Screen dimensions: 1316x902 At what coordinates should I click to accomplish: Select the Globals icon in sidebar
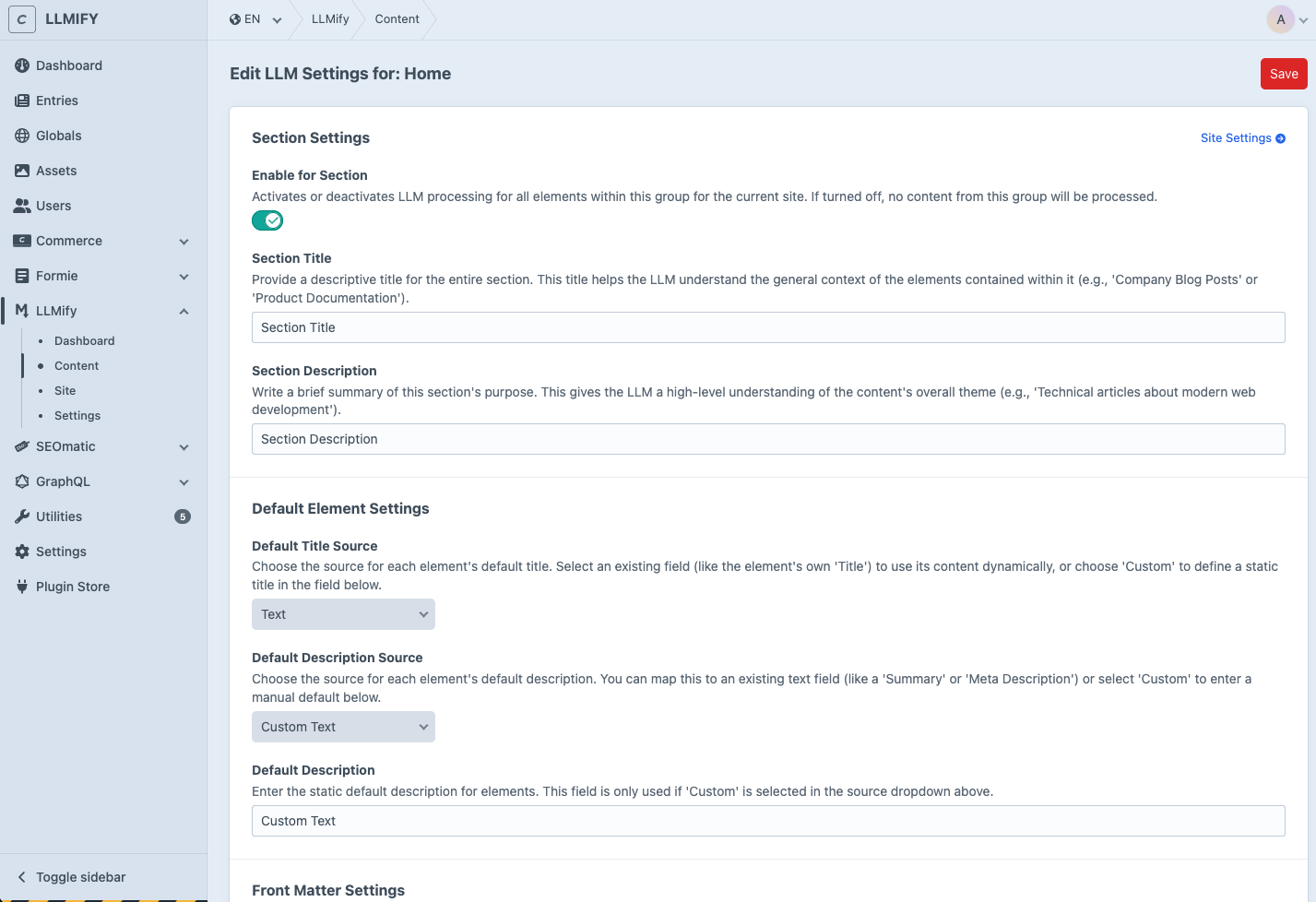(x=21, y=136)
